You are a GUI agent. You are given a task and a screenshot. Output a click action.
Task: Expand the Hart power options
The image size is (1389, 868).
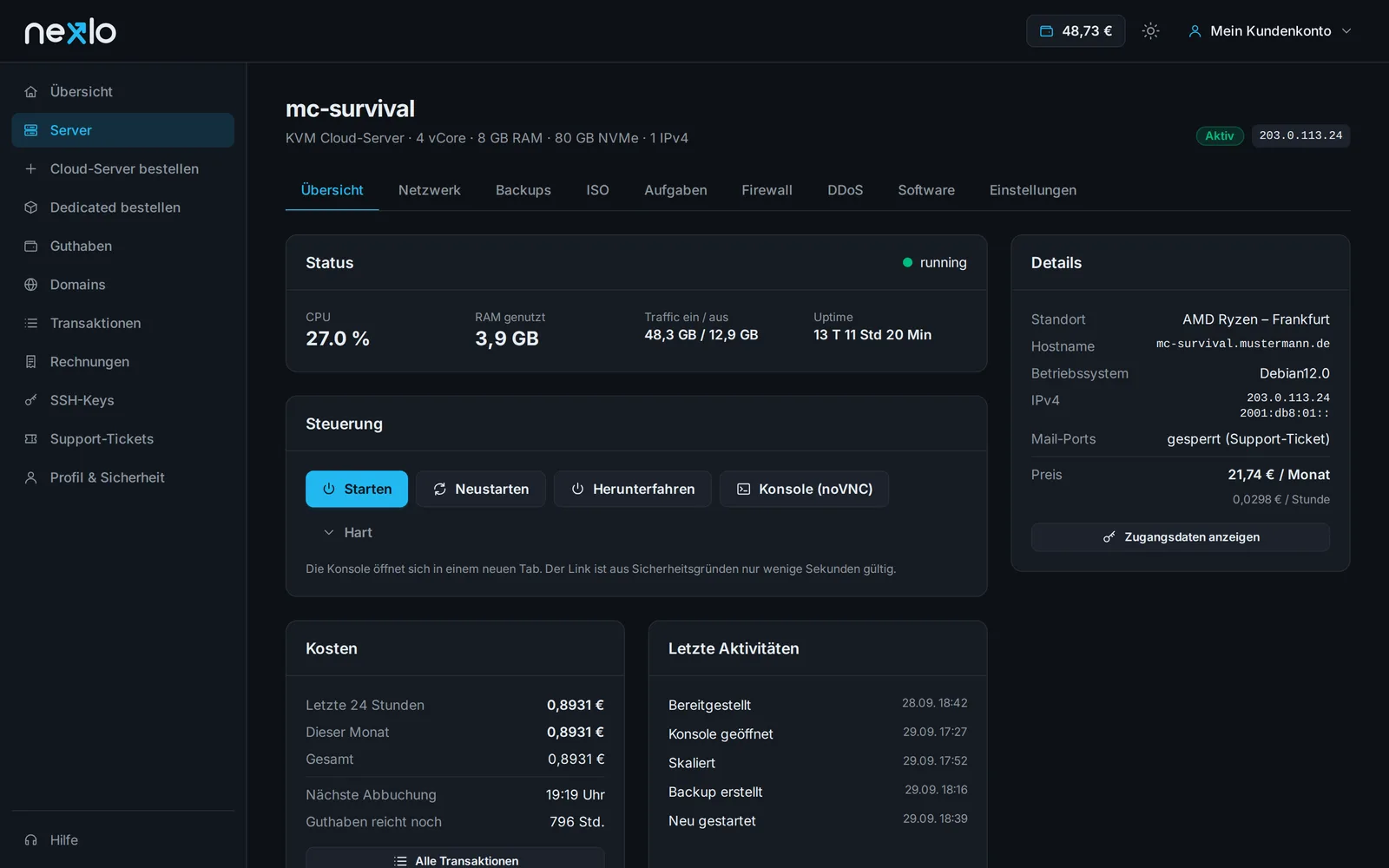point(348,533)
